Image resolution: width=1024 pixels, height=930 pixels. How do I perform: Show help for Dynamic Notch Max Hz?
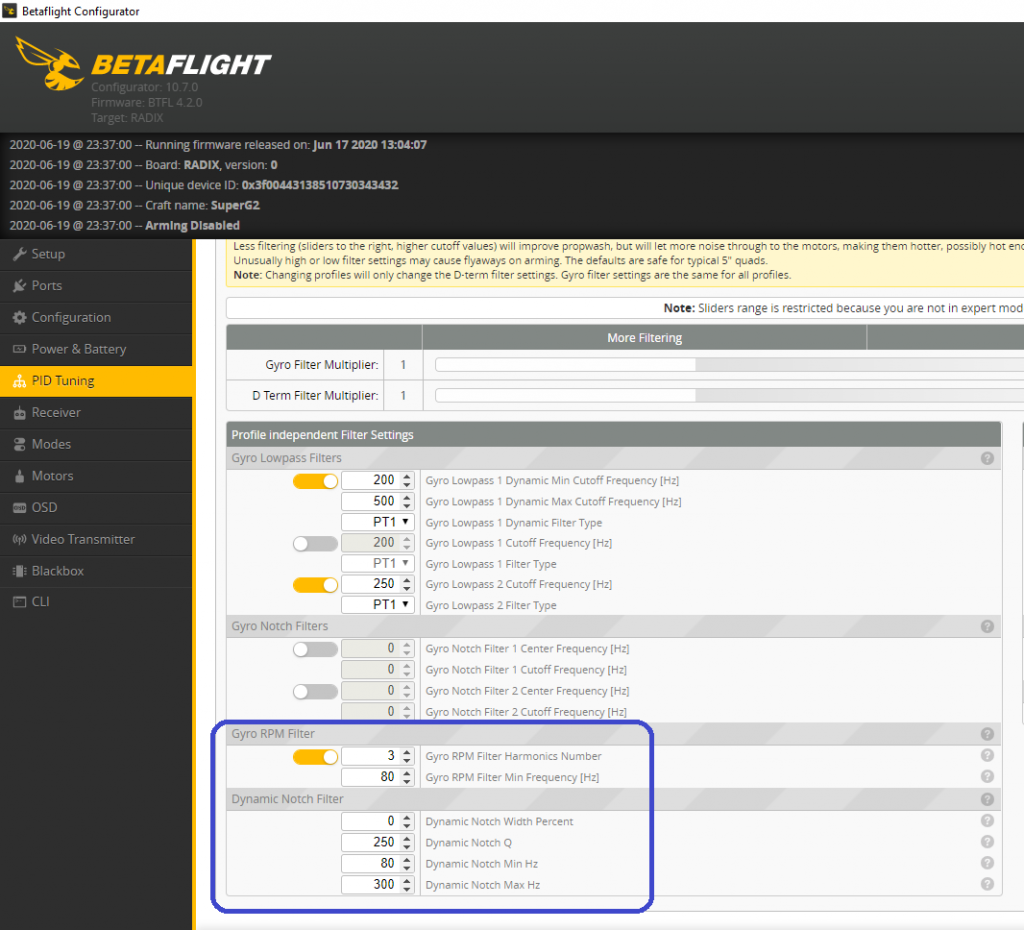pyautogui.click(x=987, y=884)
